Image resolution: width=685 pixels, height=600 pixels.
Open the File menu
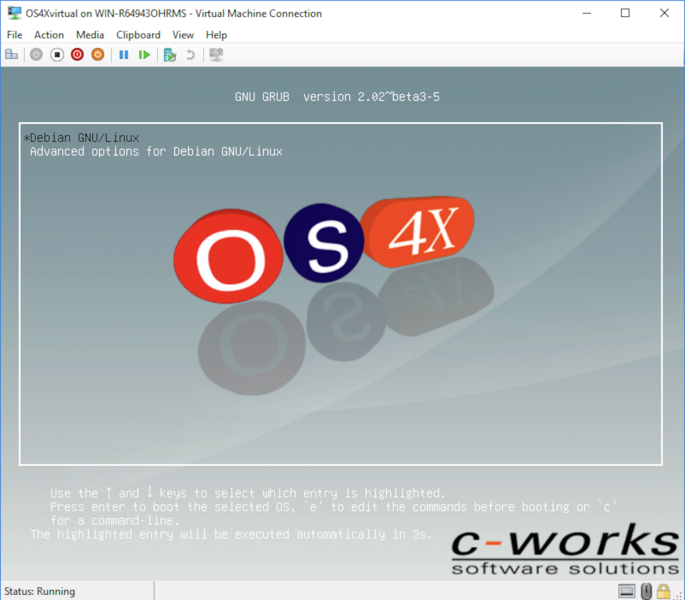(14, 35)
